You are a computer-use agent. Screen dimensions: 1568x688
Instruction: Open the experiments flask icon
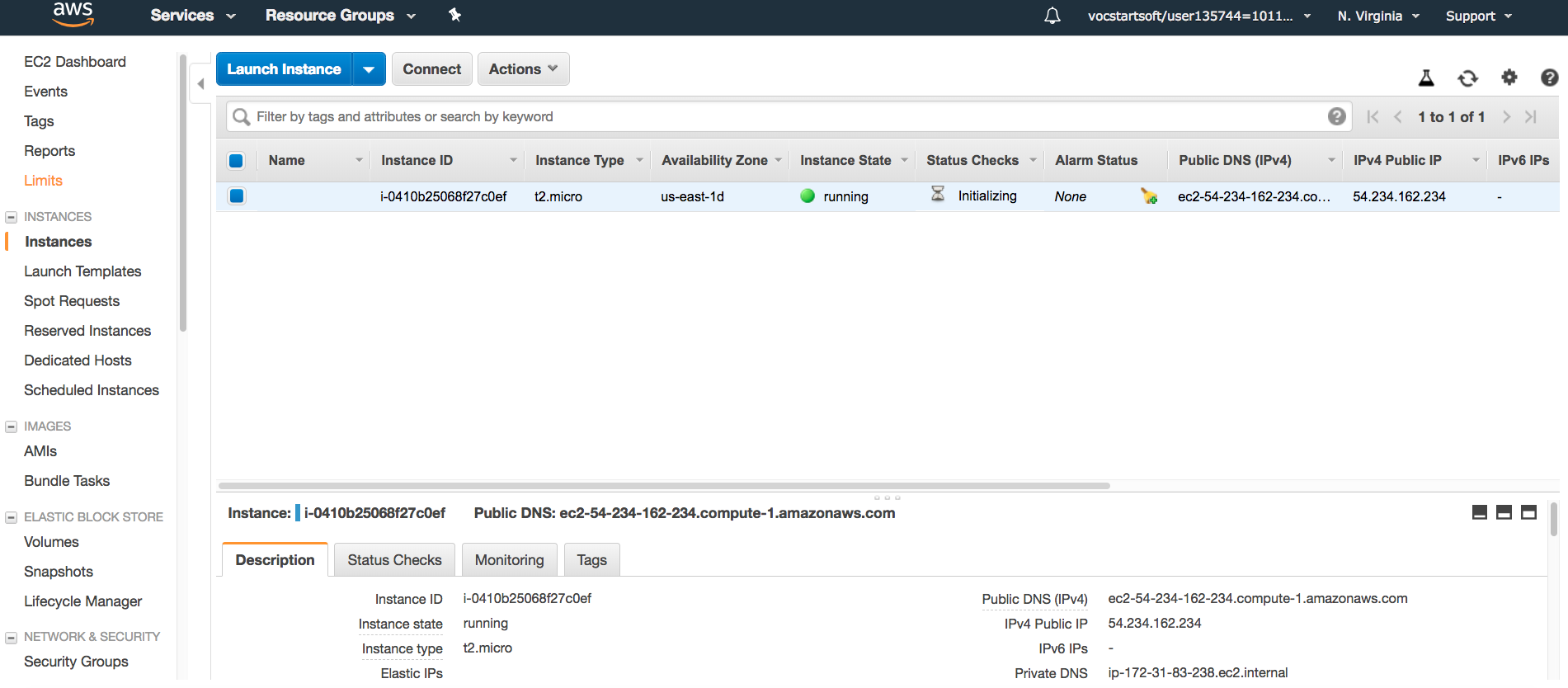pos(1426,78)
